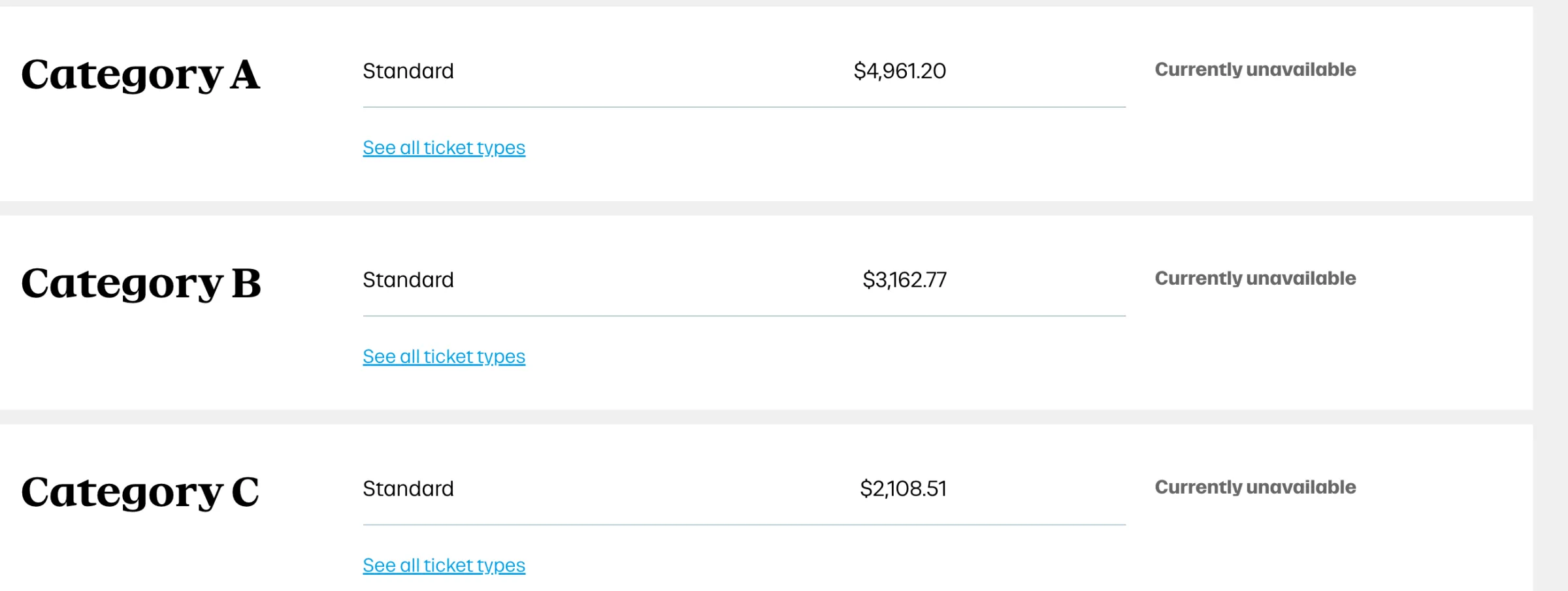The width and height of the screenshot is (1568, 591).
Task: Select the Standard ticket in Category A
Action: click(x=408, y=71)
